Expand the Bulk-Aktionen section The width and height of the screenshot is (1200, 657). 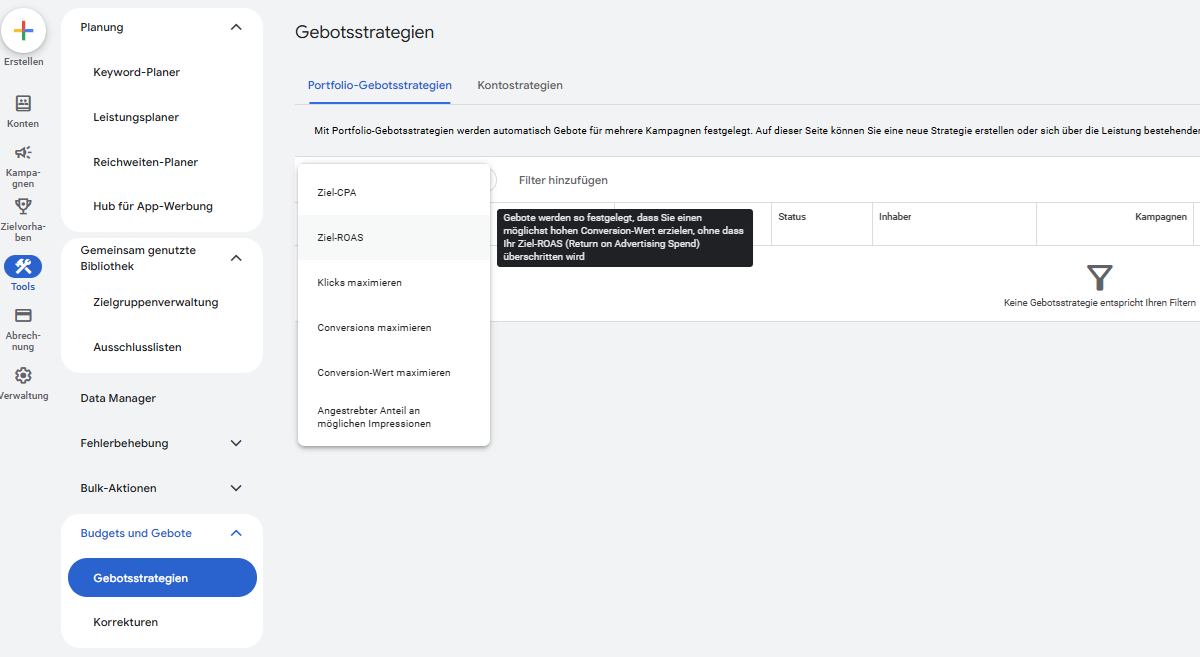[x=236, y=488]
